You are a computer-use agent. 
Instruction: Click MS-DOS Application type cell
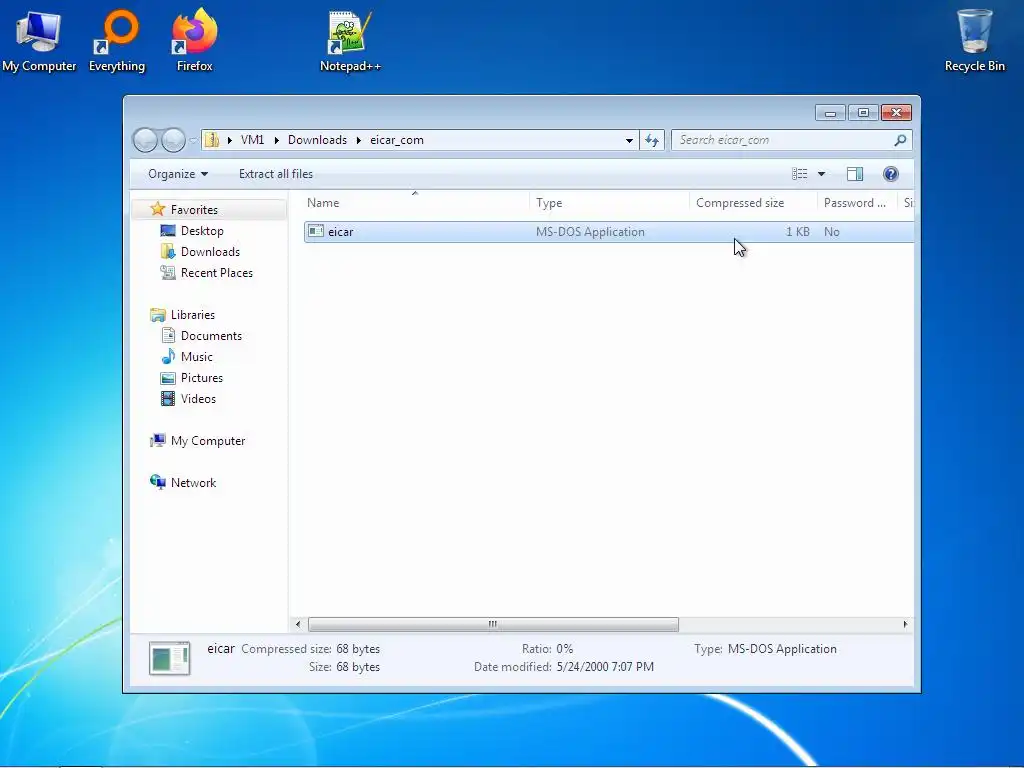click(590, 232)
